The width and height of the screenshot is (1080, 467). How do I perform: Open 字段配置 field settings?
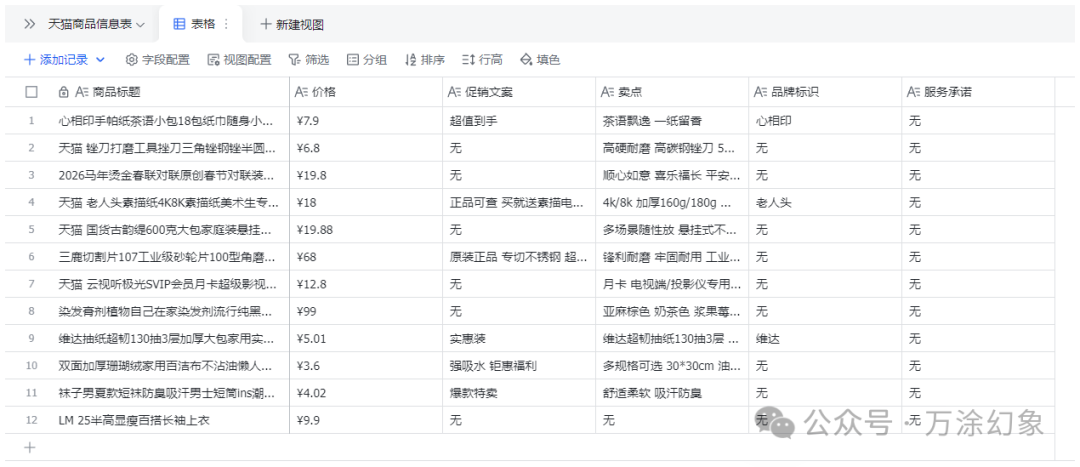pyautogui.click(x=157, y=60)
